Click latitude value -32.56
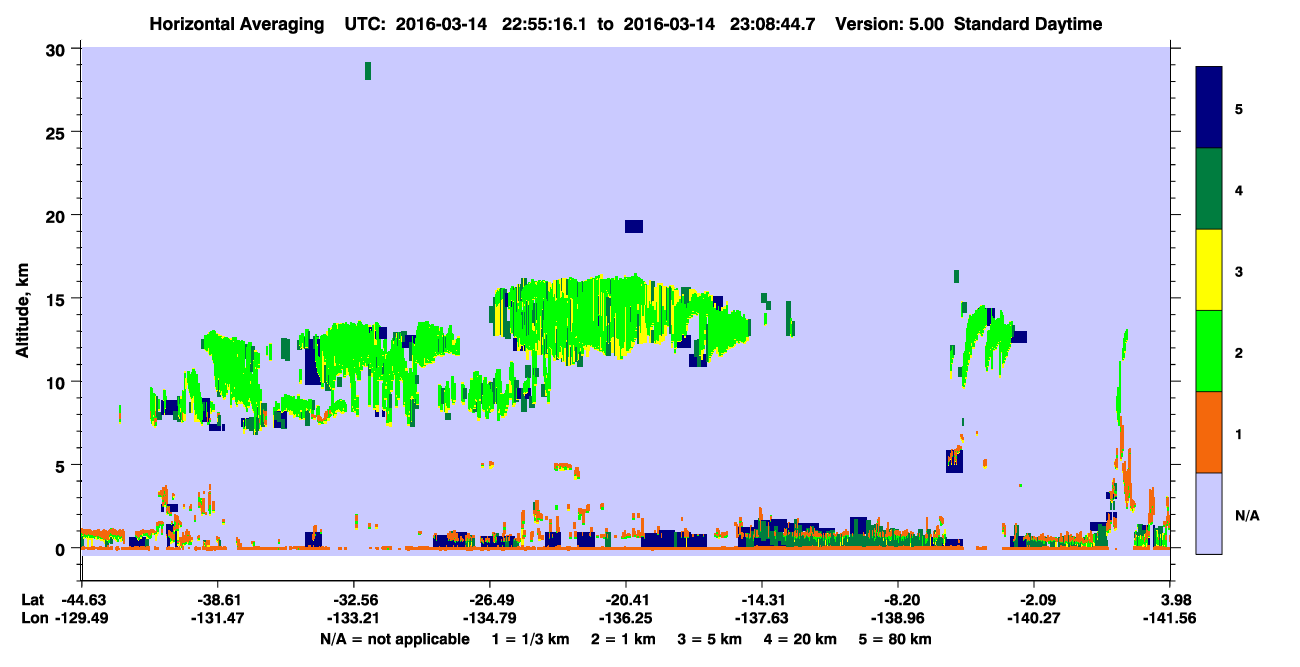 [x=354, y=600]
